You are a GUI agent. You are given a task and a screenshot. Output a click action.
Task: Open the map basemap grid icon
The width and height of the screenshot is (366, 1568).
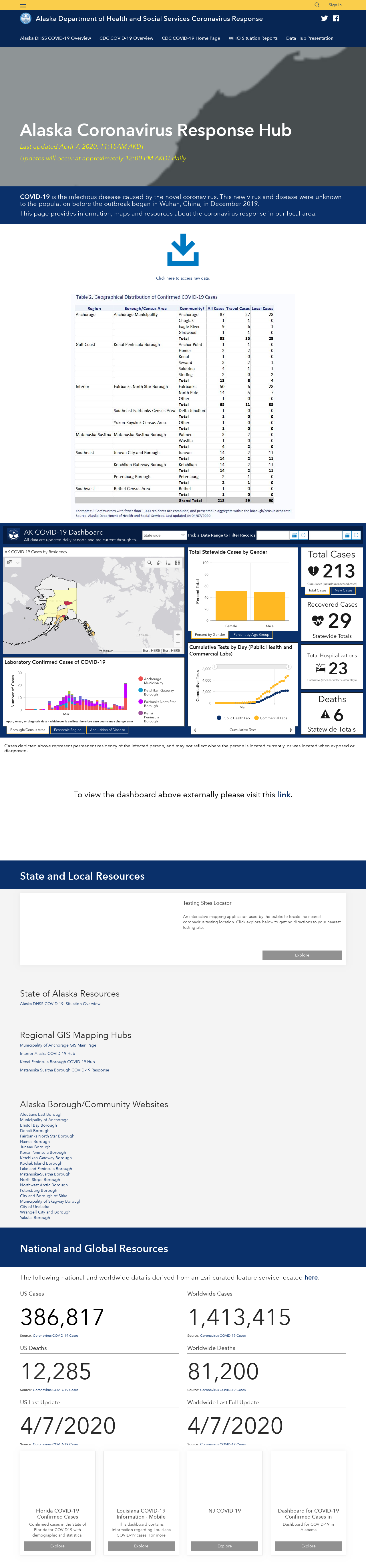coord(177,563)
